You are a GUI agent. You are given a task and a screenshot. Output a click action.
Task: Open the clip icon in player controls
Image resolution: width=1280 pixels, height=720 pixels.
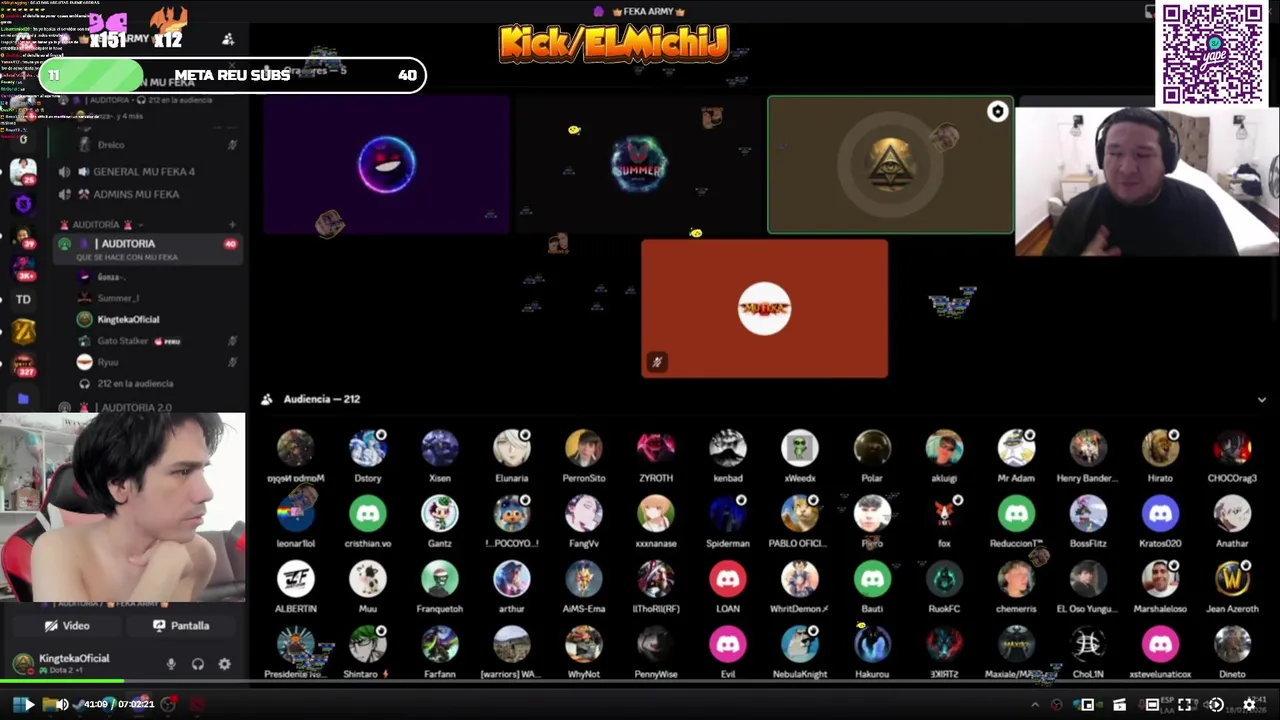[x=1119, y=705]
